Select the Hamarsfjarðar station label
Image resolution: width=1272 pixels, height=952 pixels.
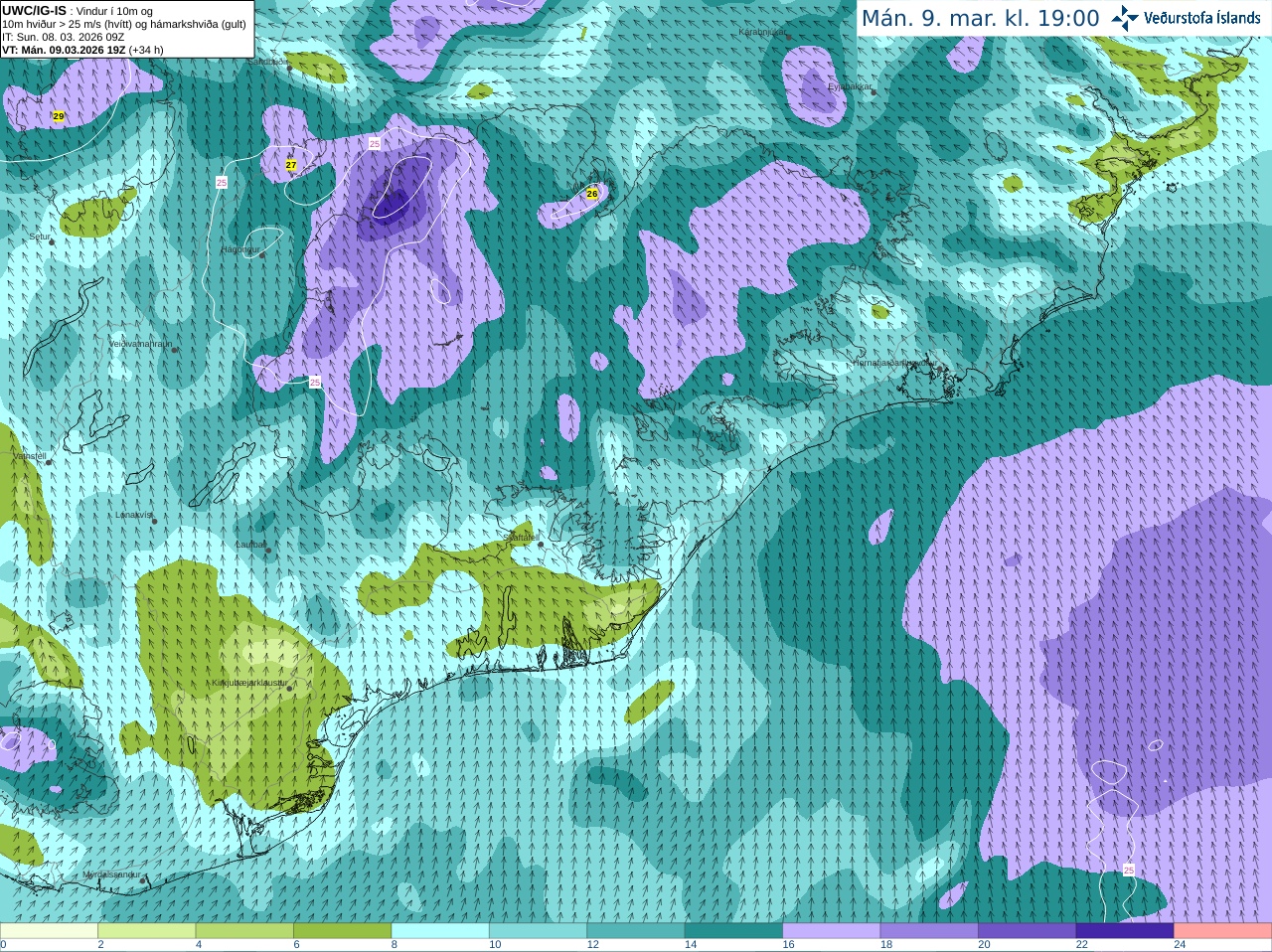(893, 363)
